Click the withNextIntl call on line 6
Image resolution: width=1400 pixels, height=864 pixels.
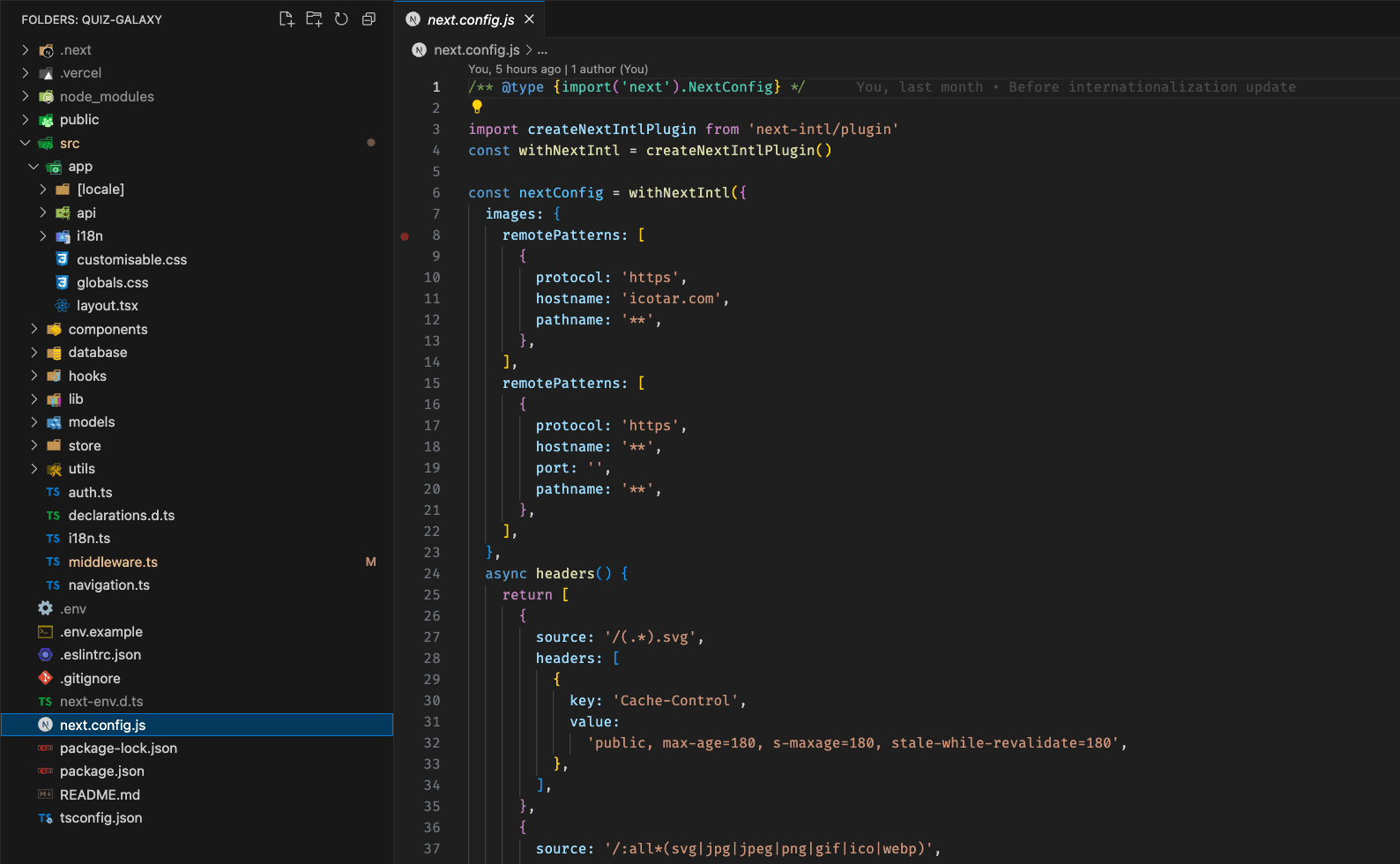point(679,193)
